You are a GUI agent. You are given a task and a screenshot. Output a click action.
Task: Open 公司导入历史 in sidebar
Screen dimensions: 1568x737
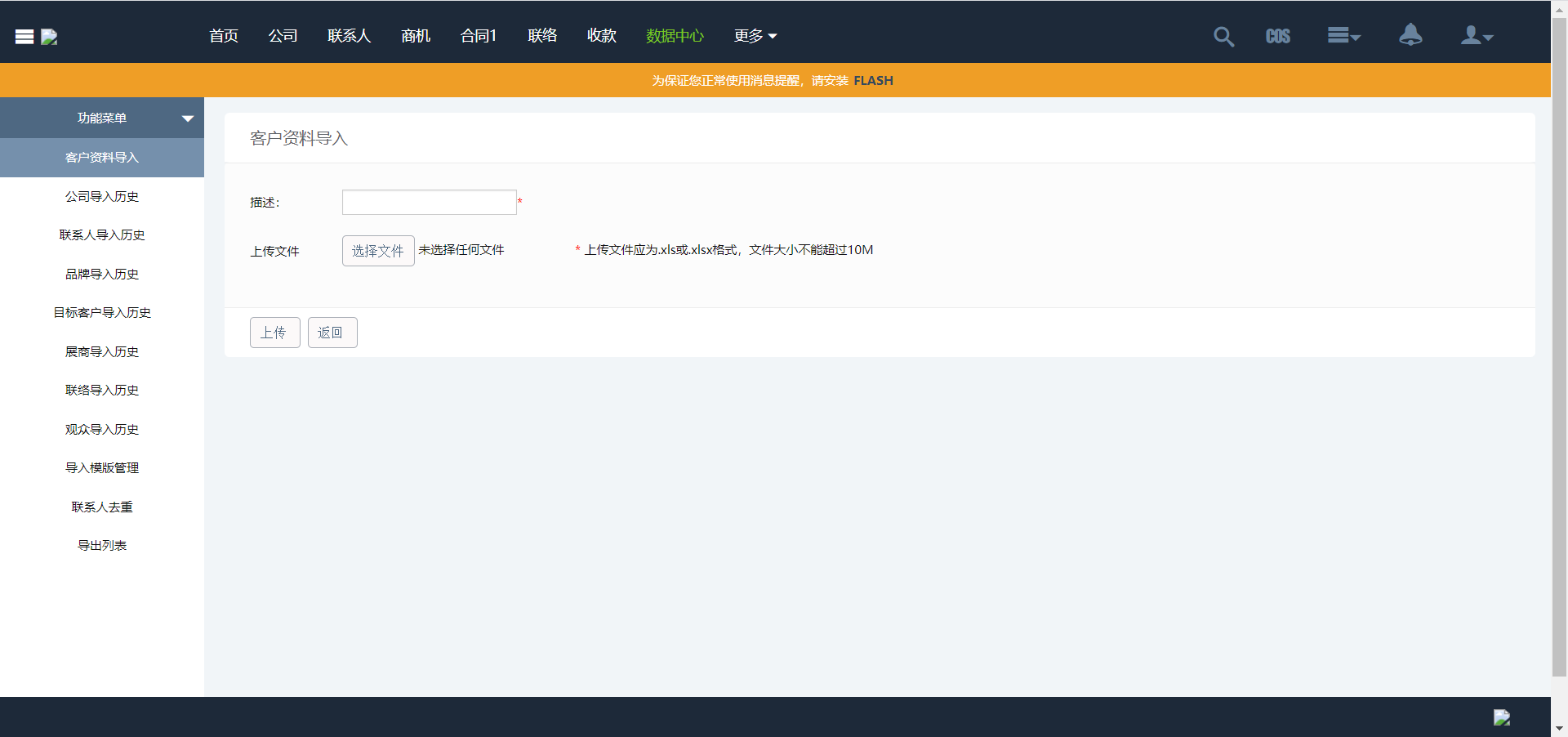click(102, 196)
